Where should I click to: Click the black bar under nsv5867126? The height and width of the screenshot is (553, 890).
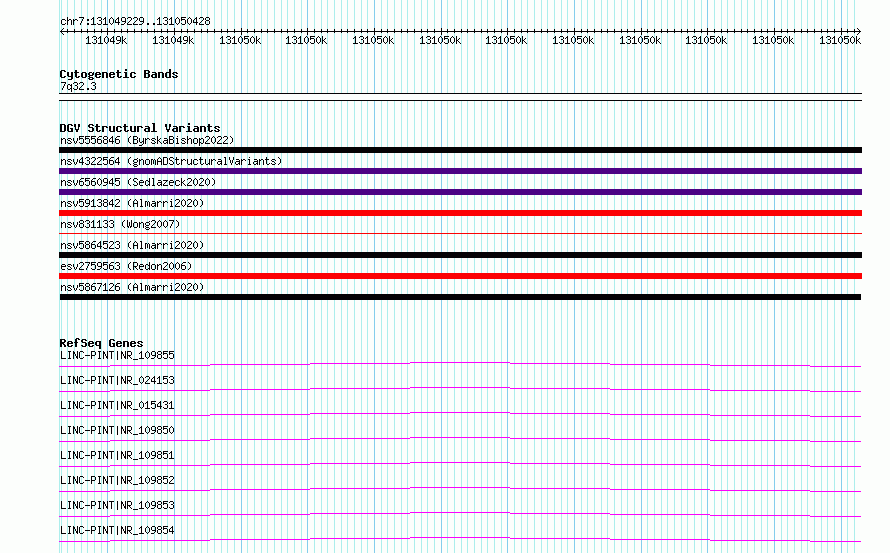coord(460,297)
